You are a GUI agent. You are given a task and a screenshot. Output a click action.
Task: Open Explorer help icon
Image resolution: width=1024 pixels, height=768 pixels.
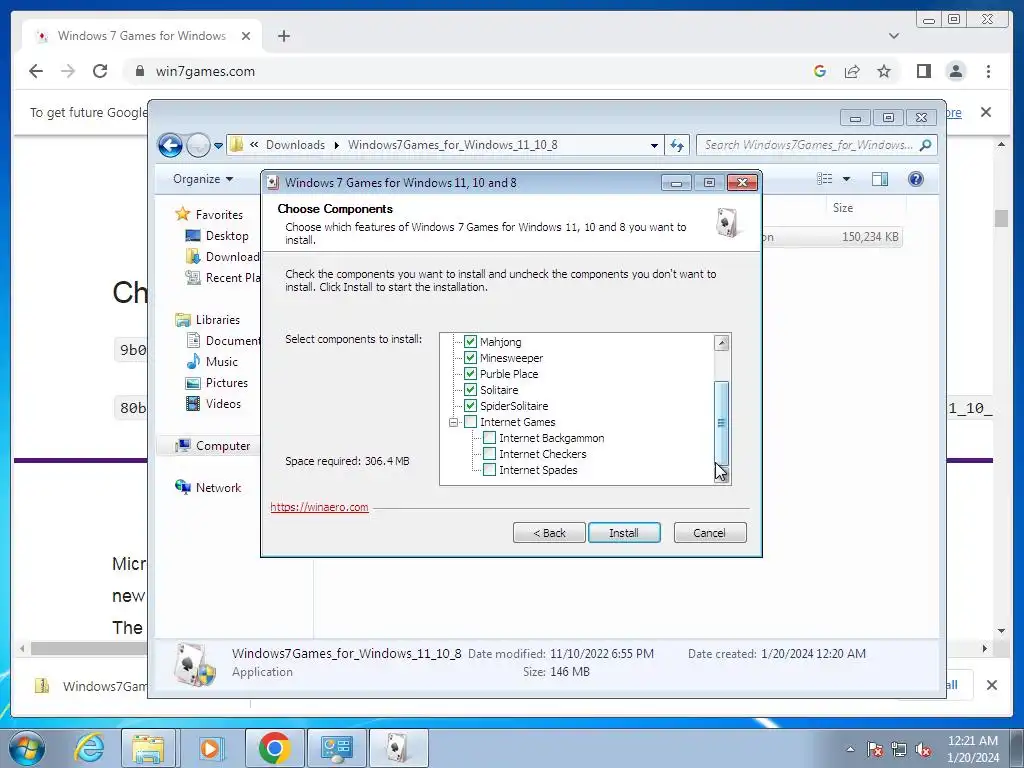pos(916,179)
